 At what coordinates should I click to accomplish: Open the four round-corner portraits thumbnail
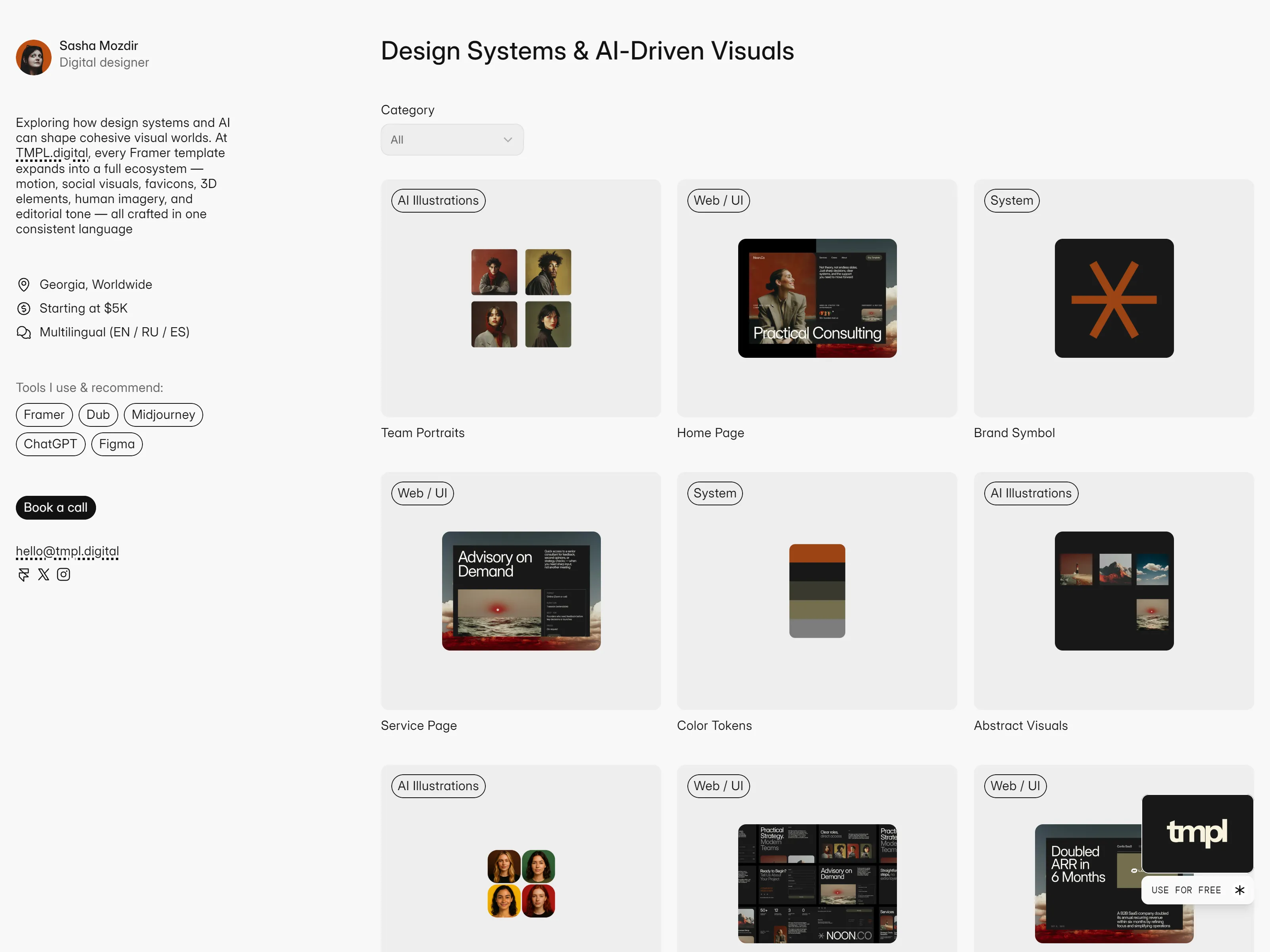pyautogui.click(x=521, y=884)
